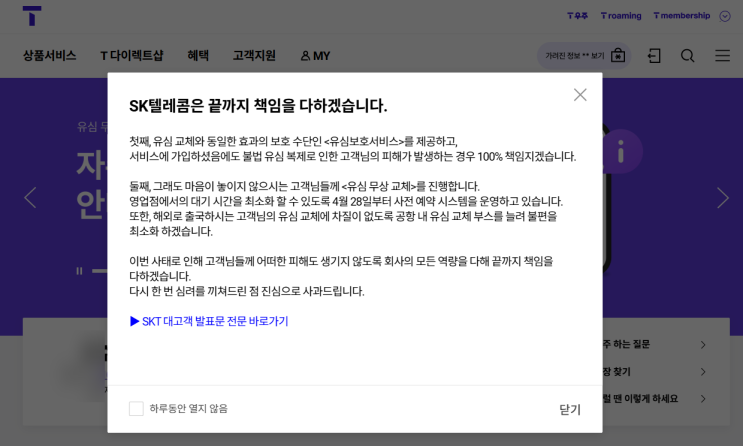Check 하루동안 열지 않음 checkbox
This screenshot has height=446, width=743.
point(136,409)
